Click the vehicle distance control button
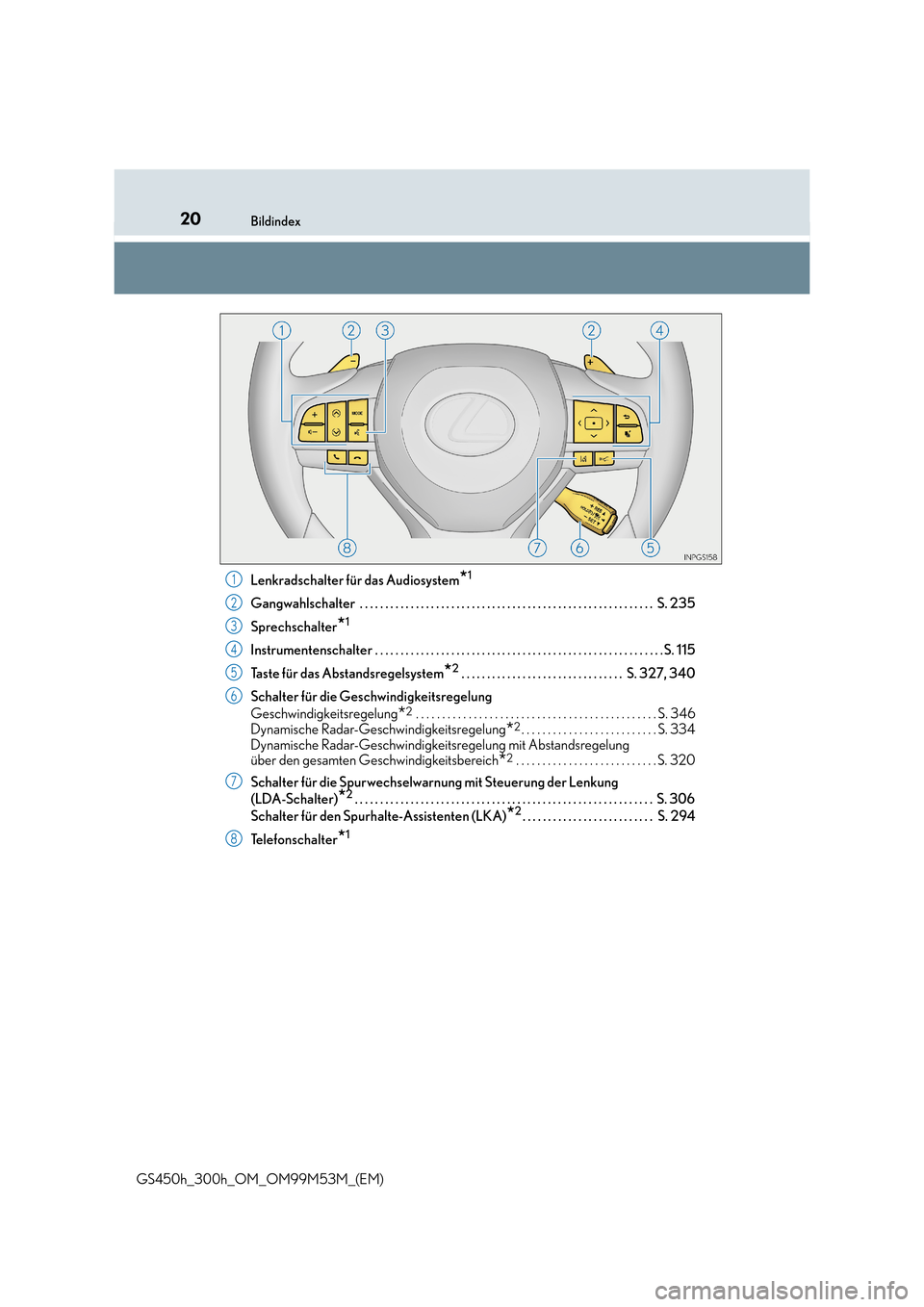The width and height of the screenshot is (924, 1307). click(604, 459)
